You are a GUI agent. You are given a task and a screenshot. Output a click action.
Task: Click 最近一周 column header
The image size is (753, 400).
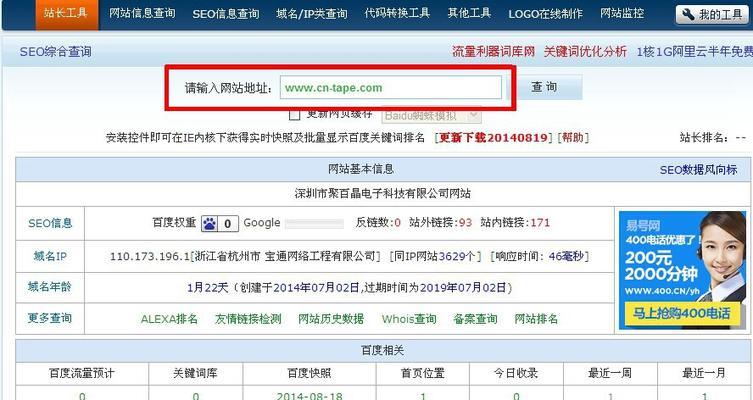pyautogui.click(x=610, y=373)
